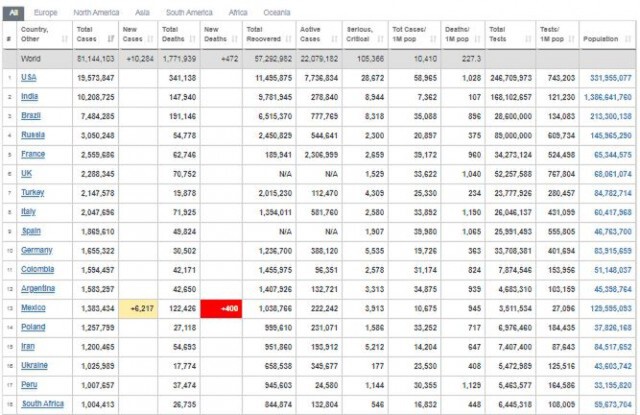Open the Iran country link

[28, 346]
